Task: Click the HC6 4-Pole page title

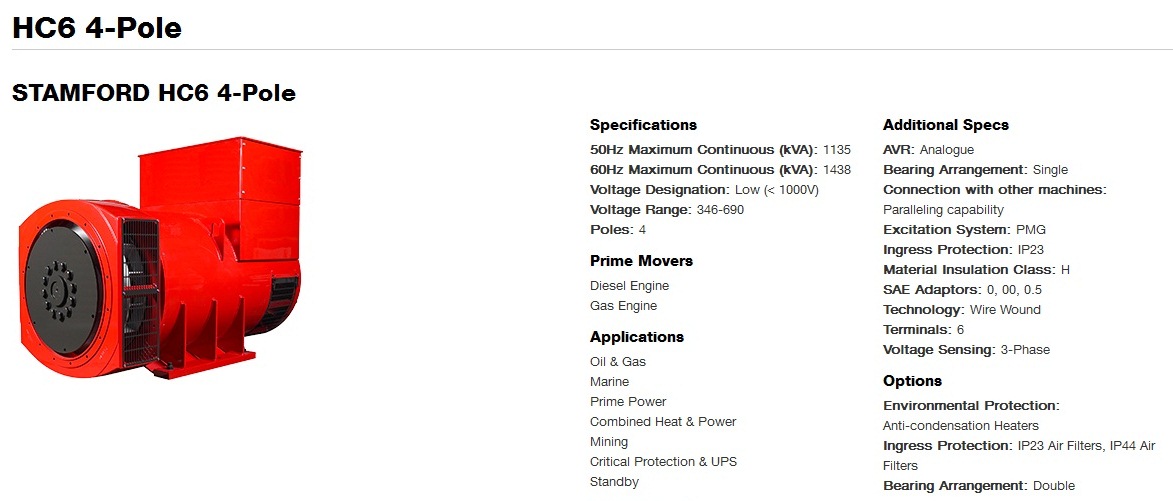Action: [97, 28]
